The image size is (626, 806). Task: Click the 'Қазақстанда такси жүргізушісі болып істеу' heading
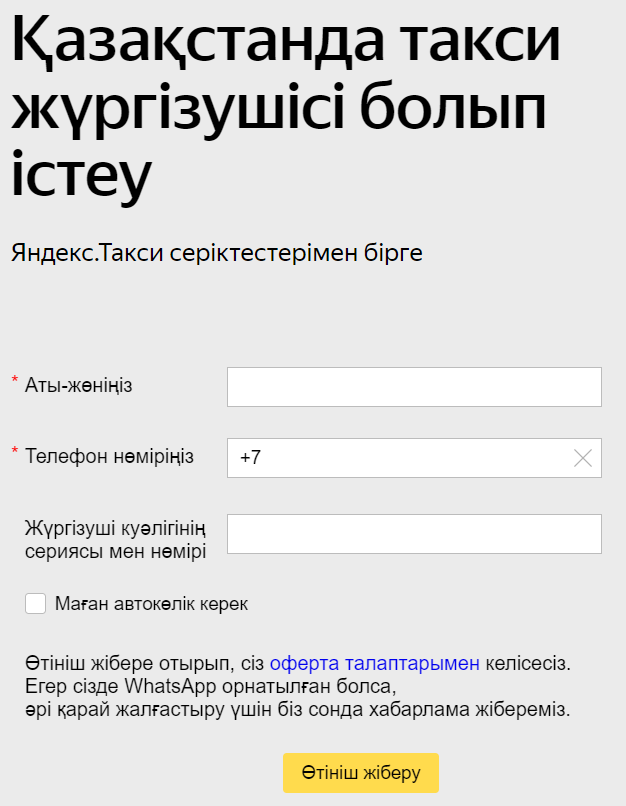coord(286,106)
